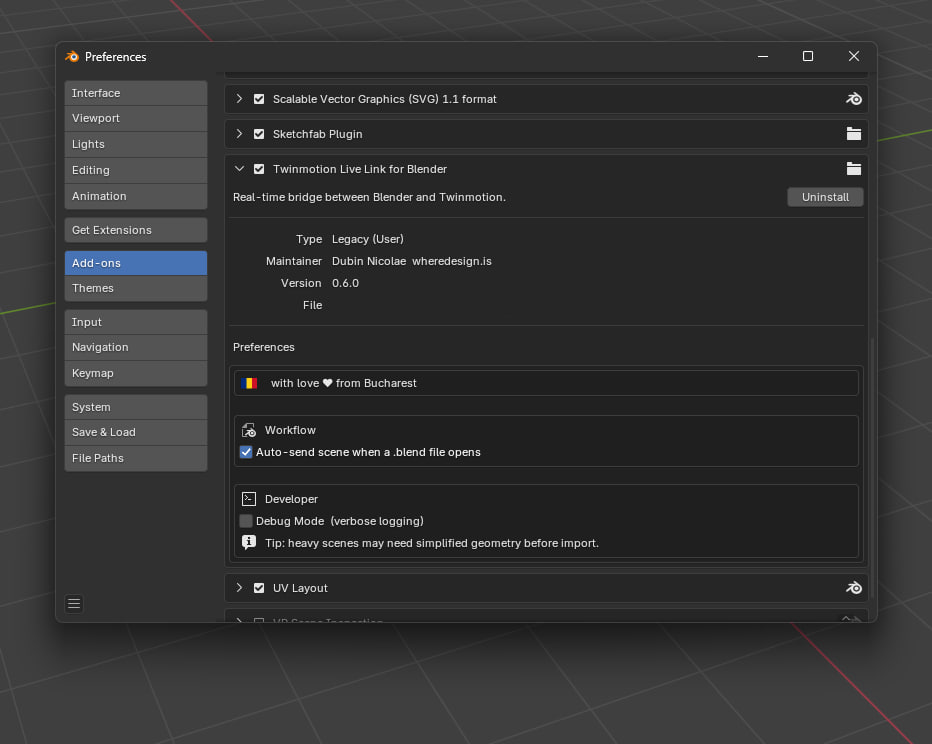Image resolution: width=932 pixels, height=744 pixels.
Task: Open the Keymap preferences section
Action: click(x=136, y=373)
